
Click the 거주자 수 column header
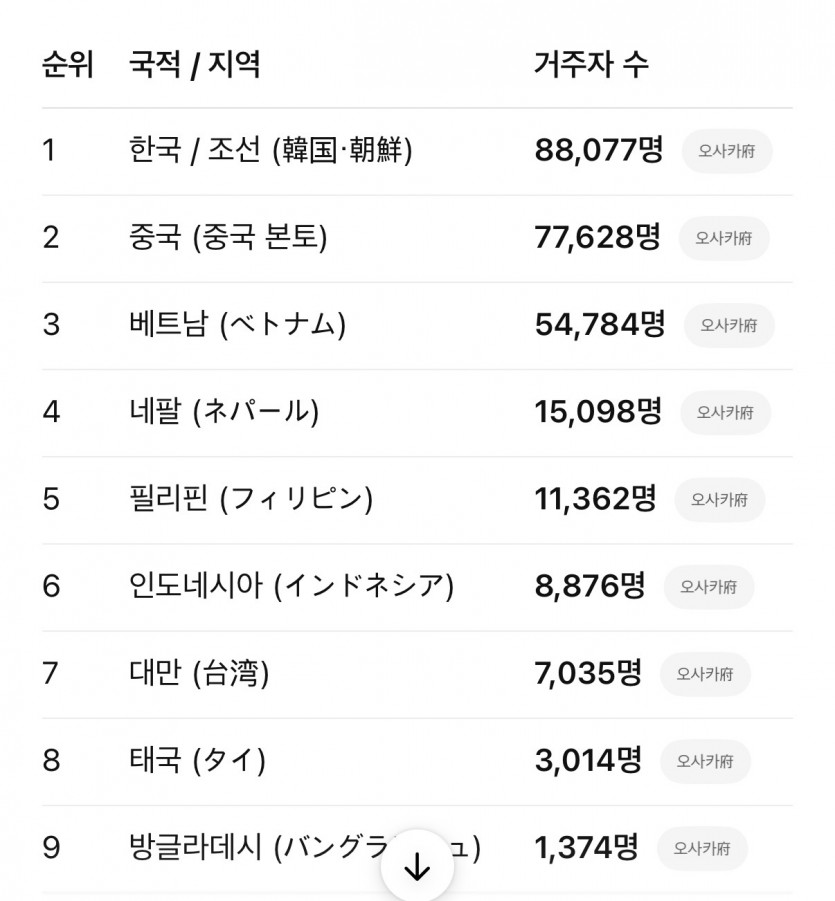591,65
